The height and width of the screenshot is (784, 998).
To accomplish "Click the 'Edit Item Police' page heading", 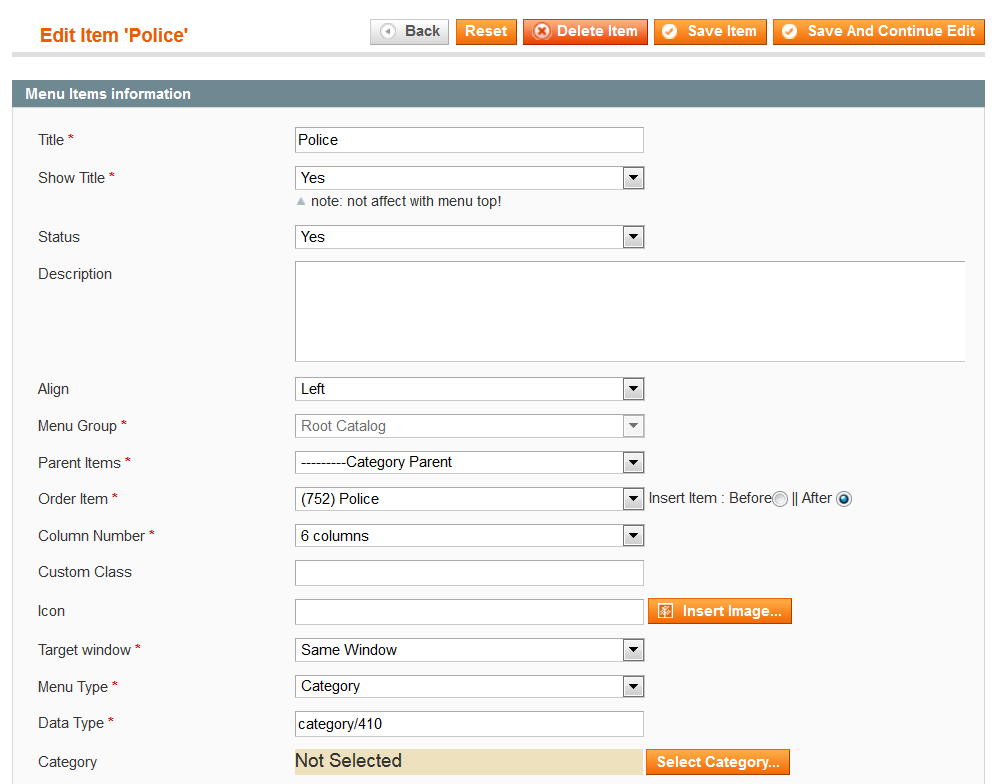I will 113,35.
